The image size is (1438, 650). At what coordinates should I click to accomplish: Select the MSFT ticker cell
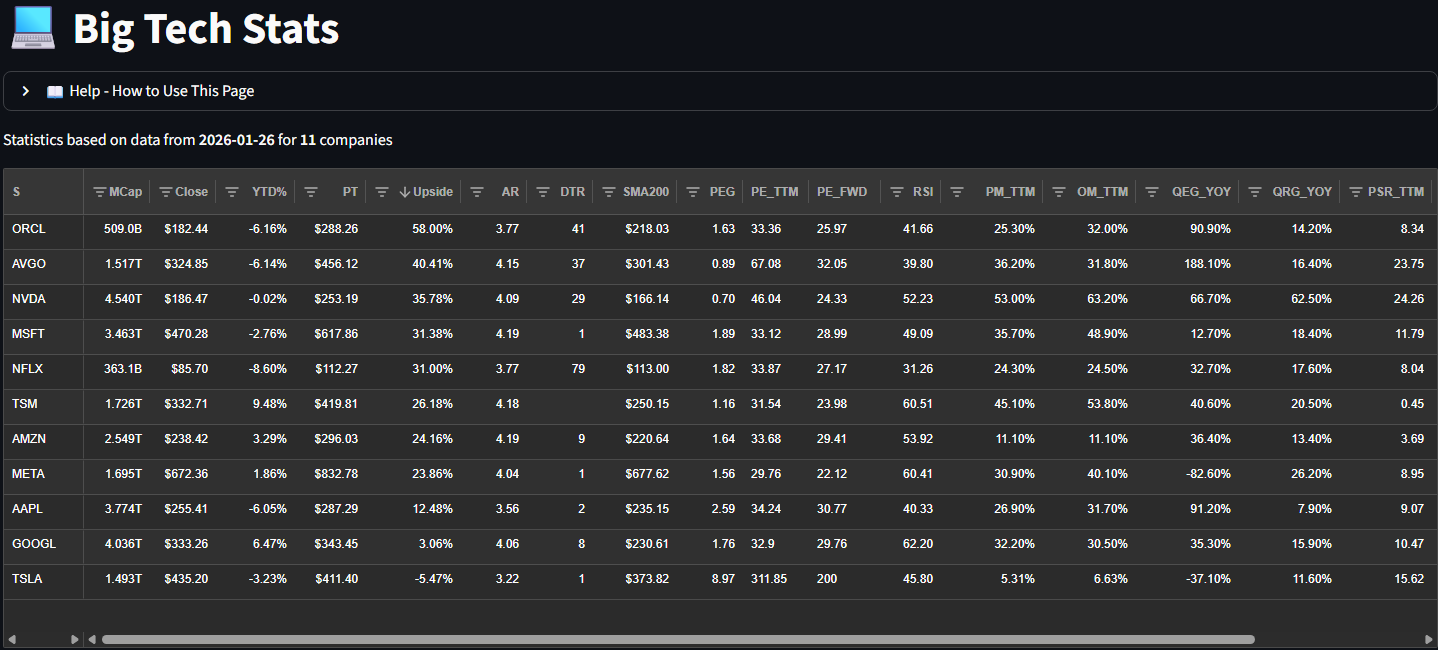click(x=43, y=335)
